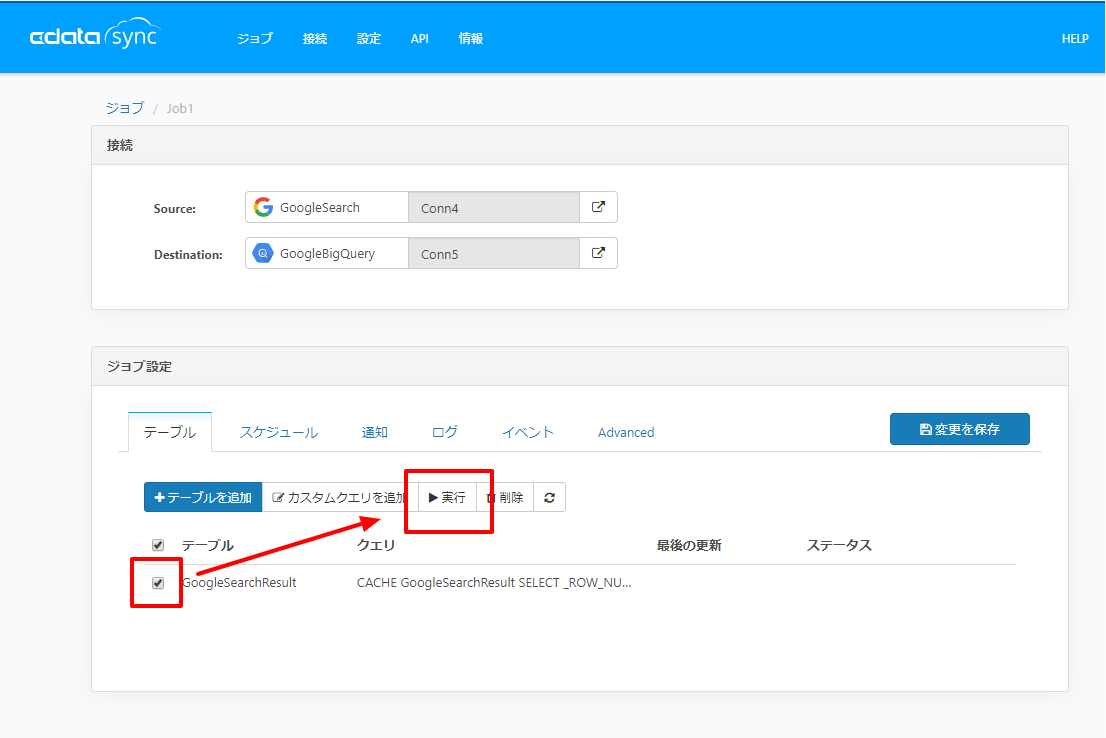Click the GoogleSearchResult table name
The height and width of the screenshot is (738, 1106).
[239, 583]
